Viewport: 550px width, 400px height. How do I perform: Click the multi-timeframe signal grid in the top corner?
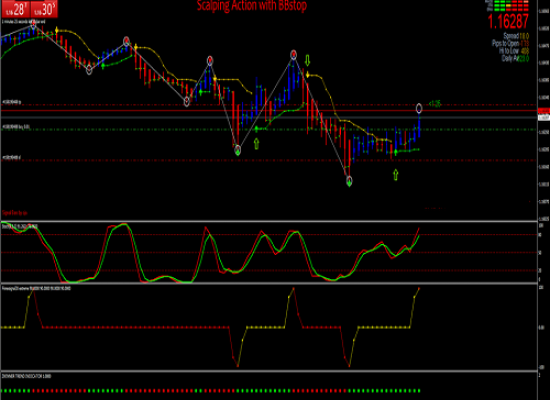(511, 6)
